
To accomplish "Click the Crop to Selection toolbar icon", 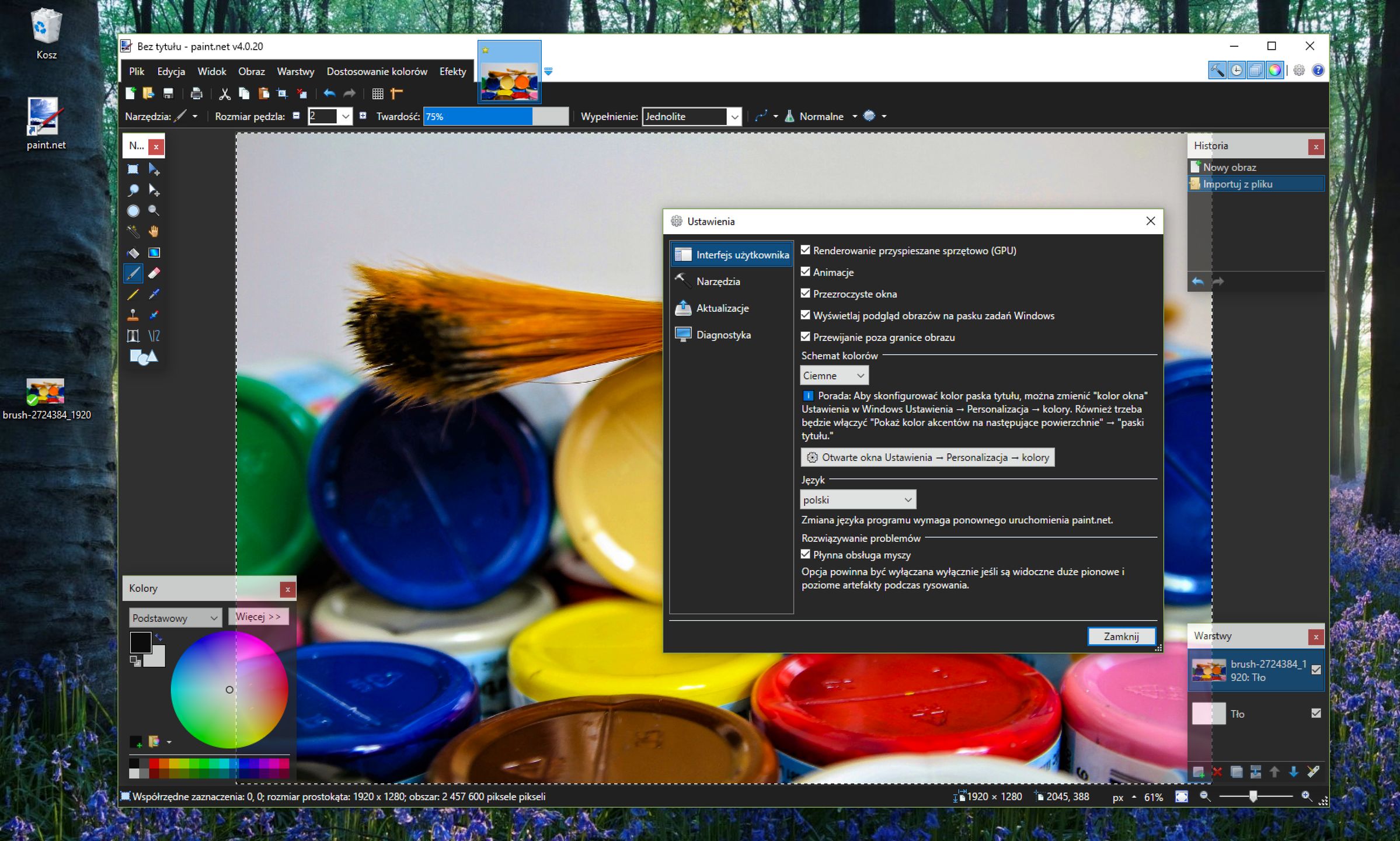I will (x=283, y=93).
